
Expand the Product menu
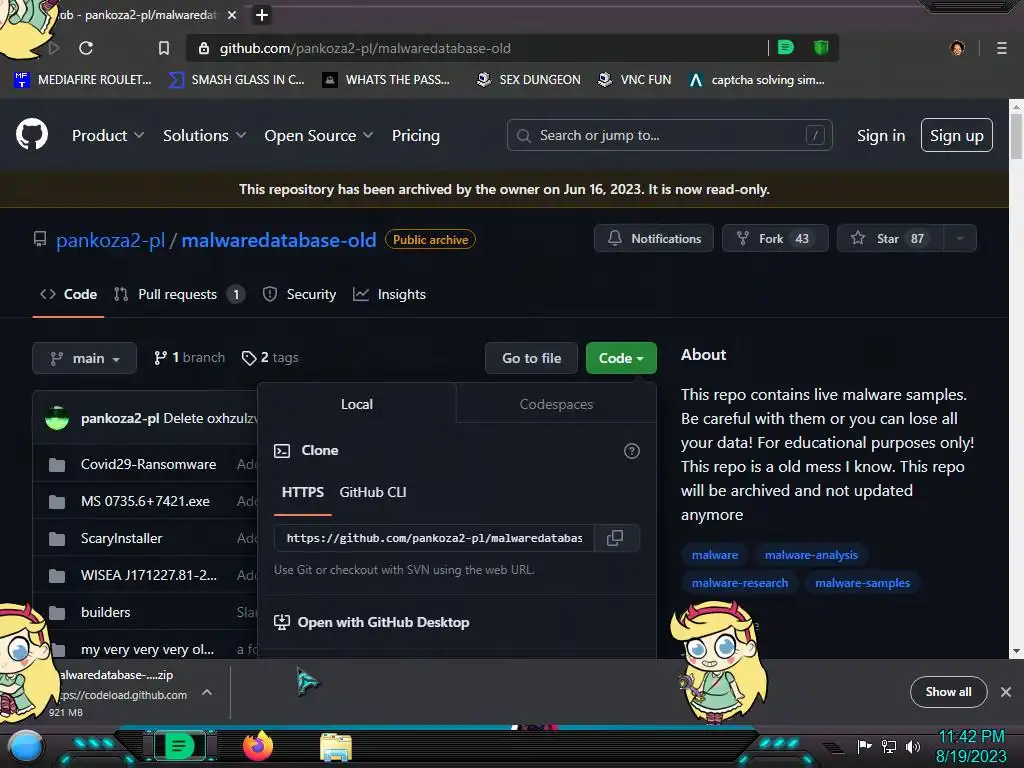[x=108, y=135]
